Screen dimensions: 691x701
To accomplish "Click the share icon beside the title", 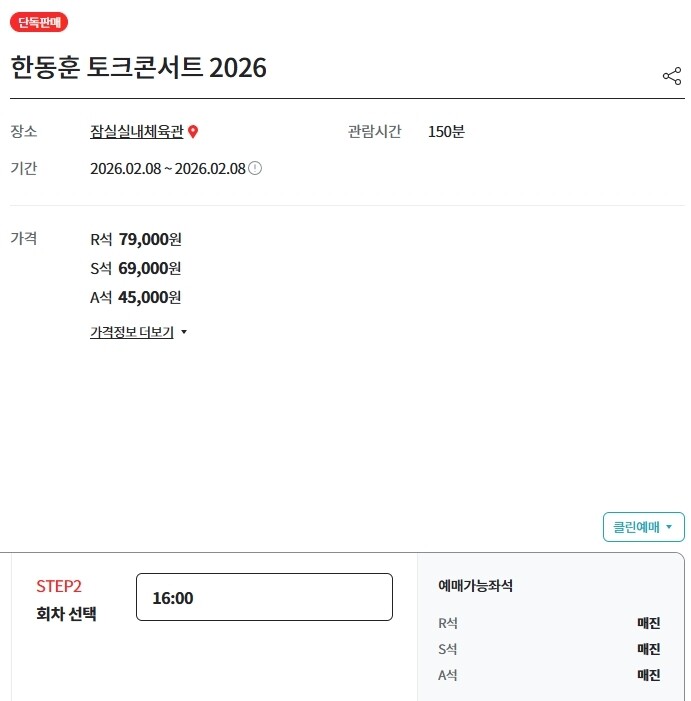I will (671, 76).
